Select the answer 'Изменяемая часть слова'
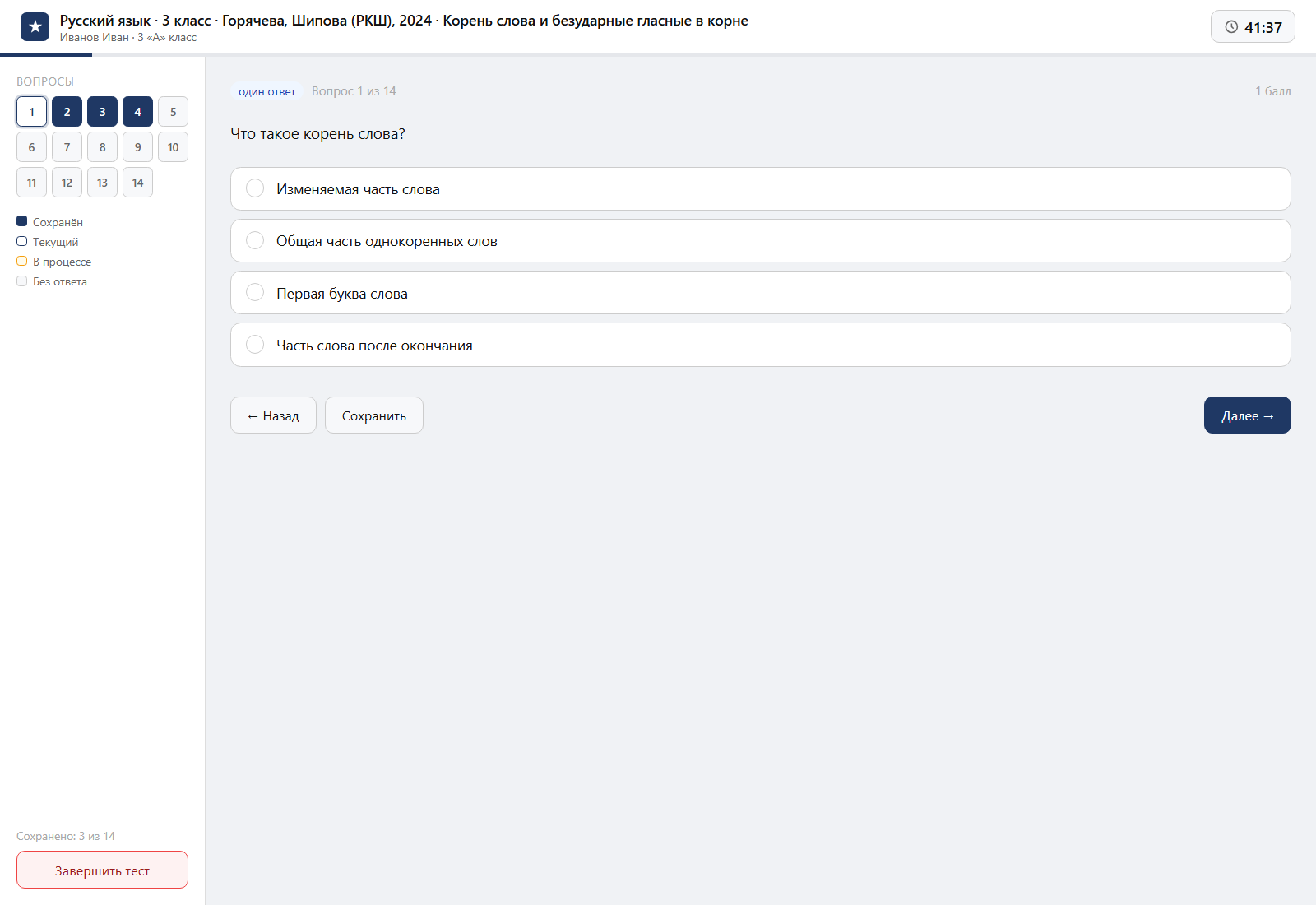This screenshot has height=905, width=1316. pyautogui.click(x=761, y=189)
